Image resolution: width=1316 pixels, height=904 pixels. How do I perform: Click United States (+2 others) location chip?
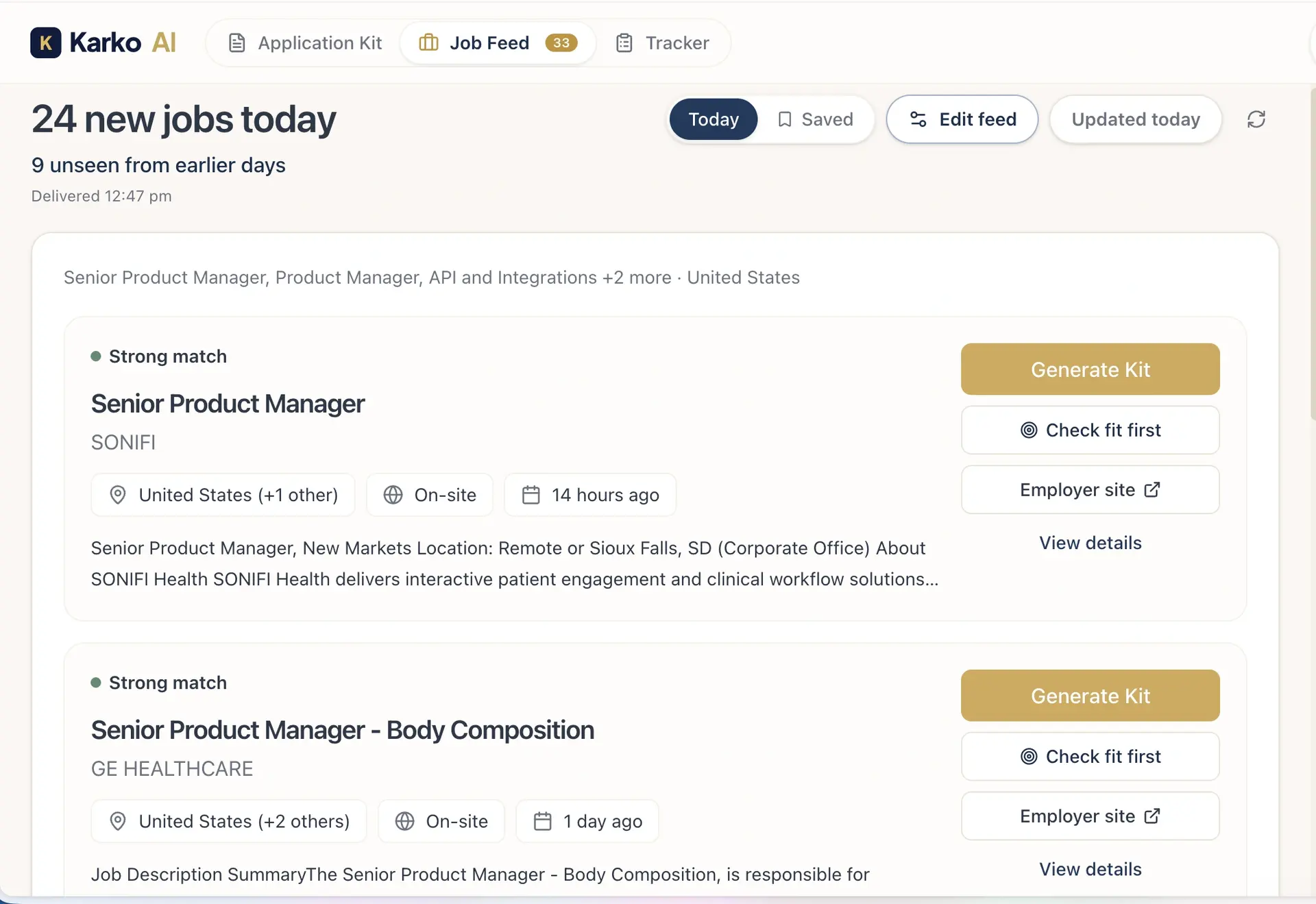click(x=229, y=821)
